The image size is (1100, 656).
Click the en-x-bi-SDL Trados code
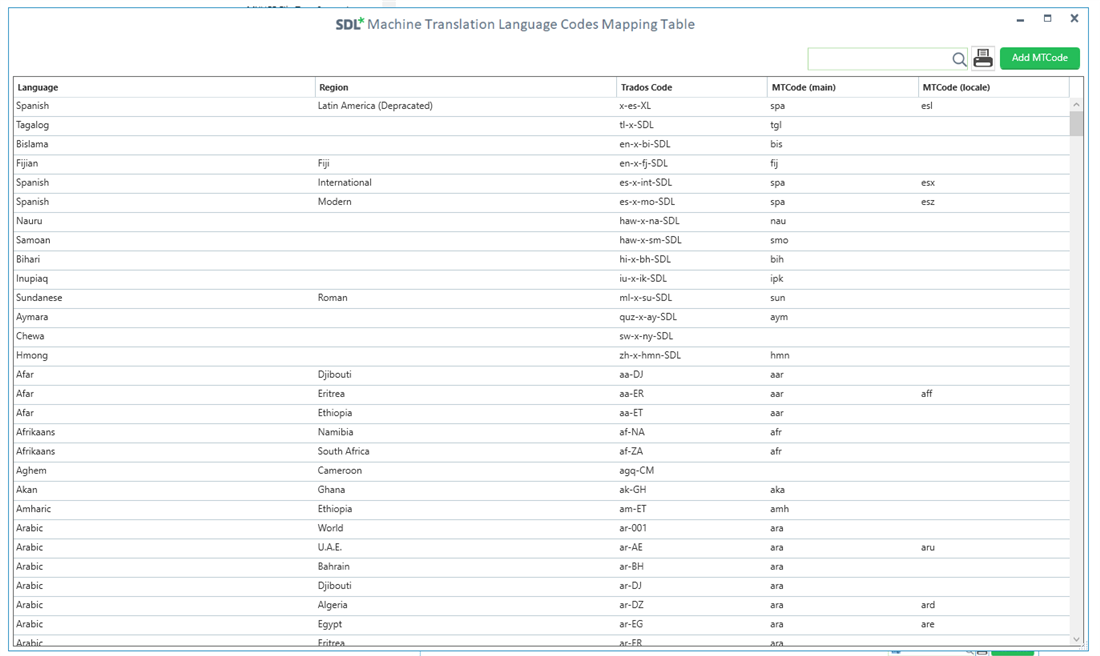[x=645, y=144]
